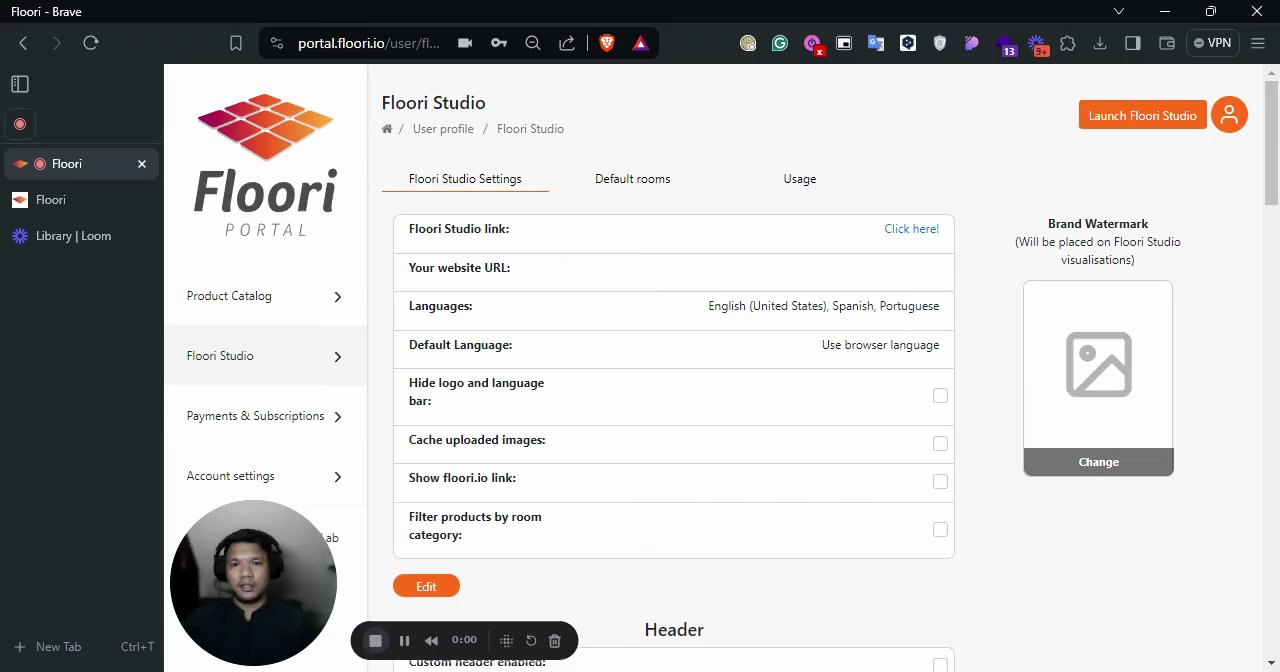
Task: Click the Grammarly extension icon
Action: (780, 43)
